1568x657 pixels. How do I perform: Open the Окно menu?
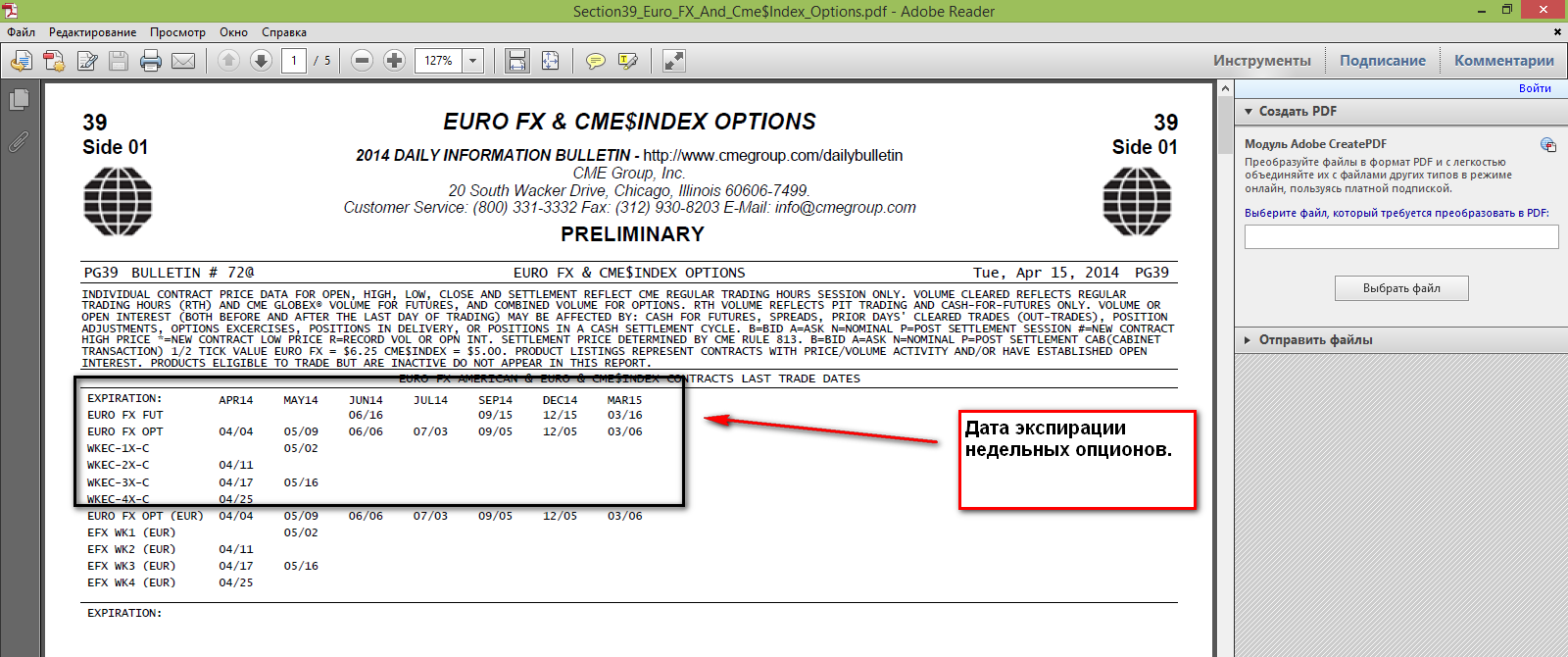tap(233, 32)
